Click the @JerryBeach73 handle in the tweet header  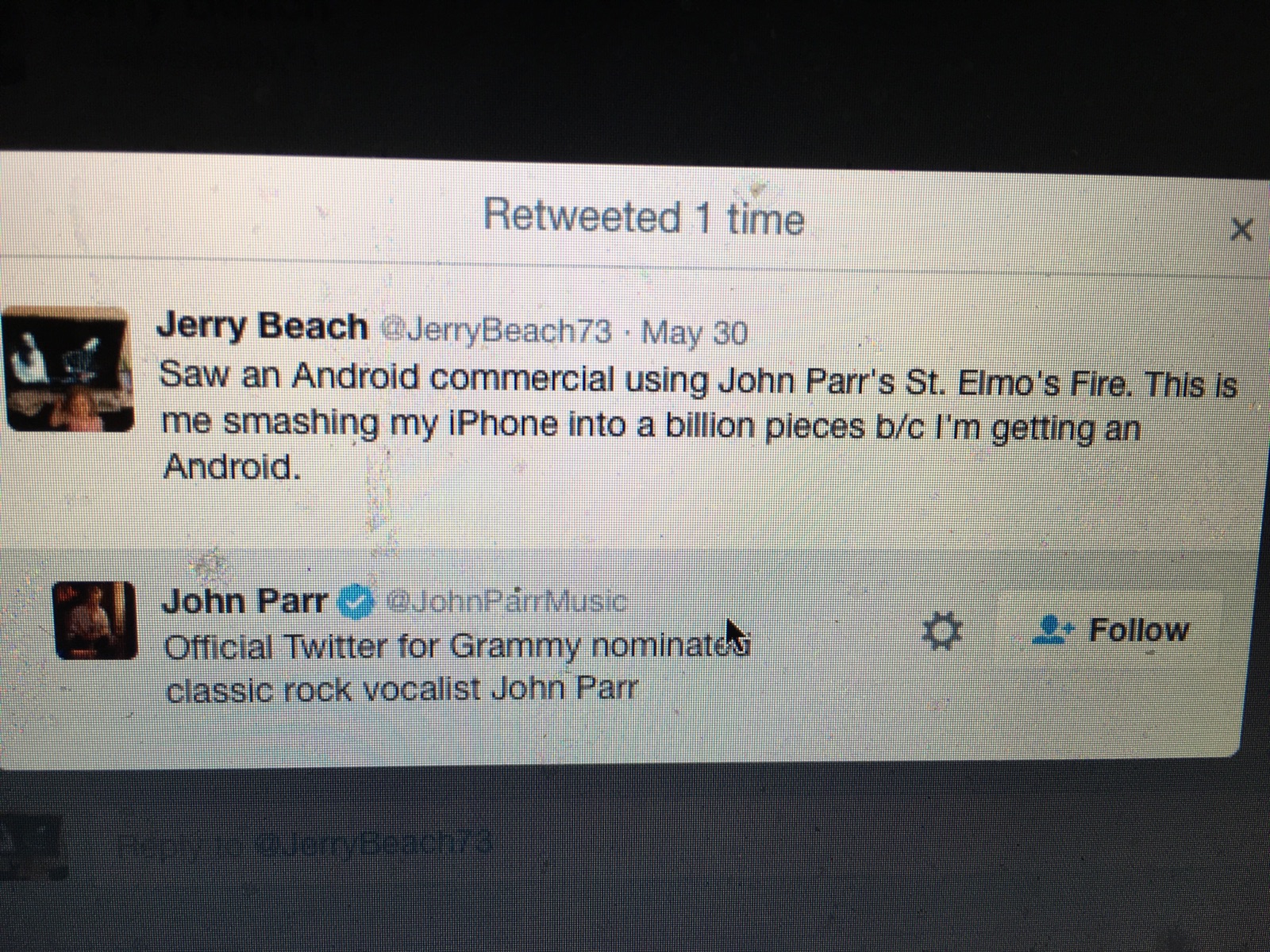point(498,330)
